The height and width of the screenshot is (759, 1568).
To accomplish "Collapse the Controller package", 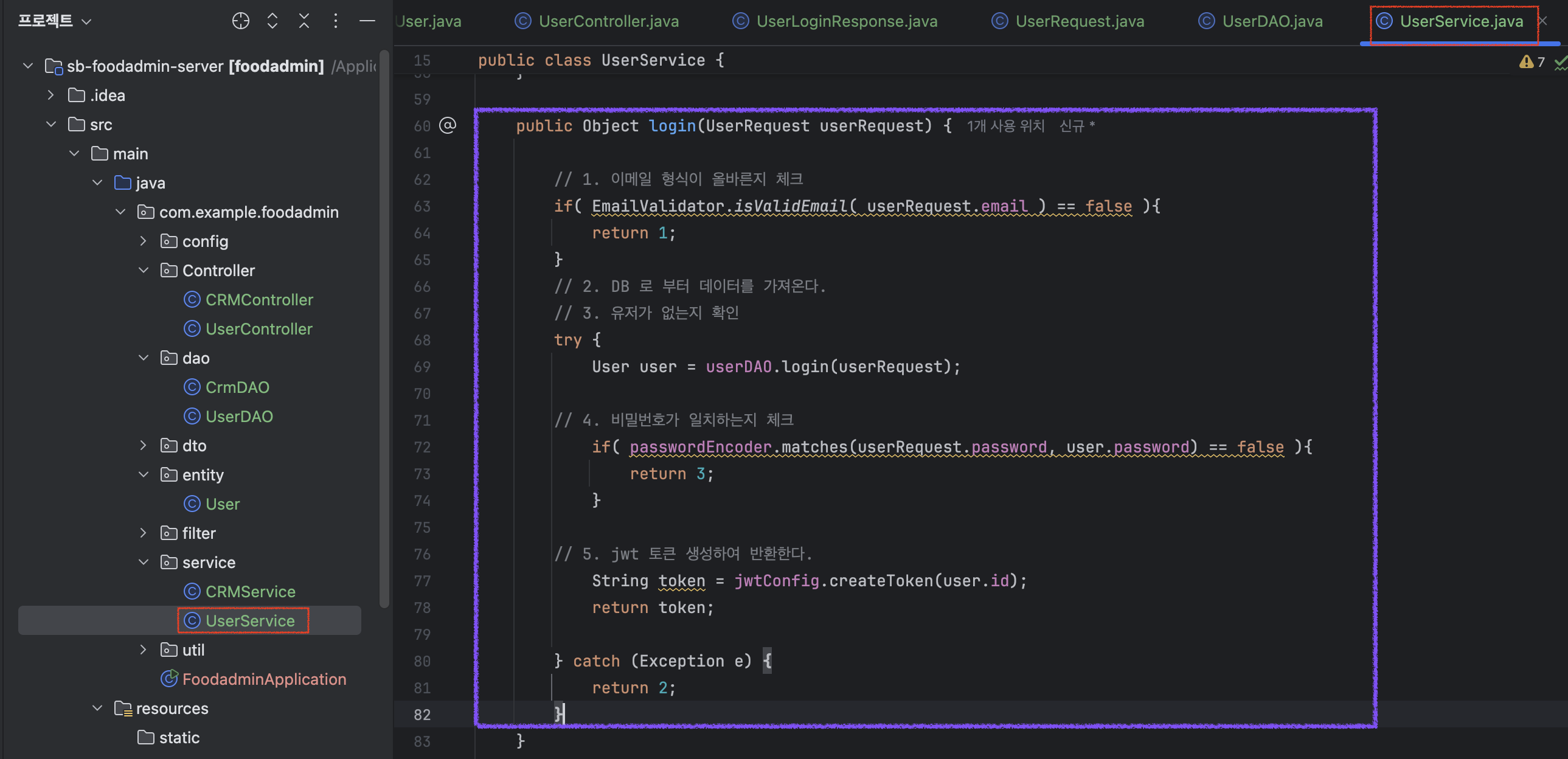I will (x=143, y=270).
